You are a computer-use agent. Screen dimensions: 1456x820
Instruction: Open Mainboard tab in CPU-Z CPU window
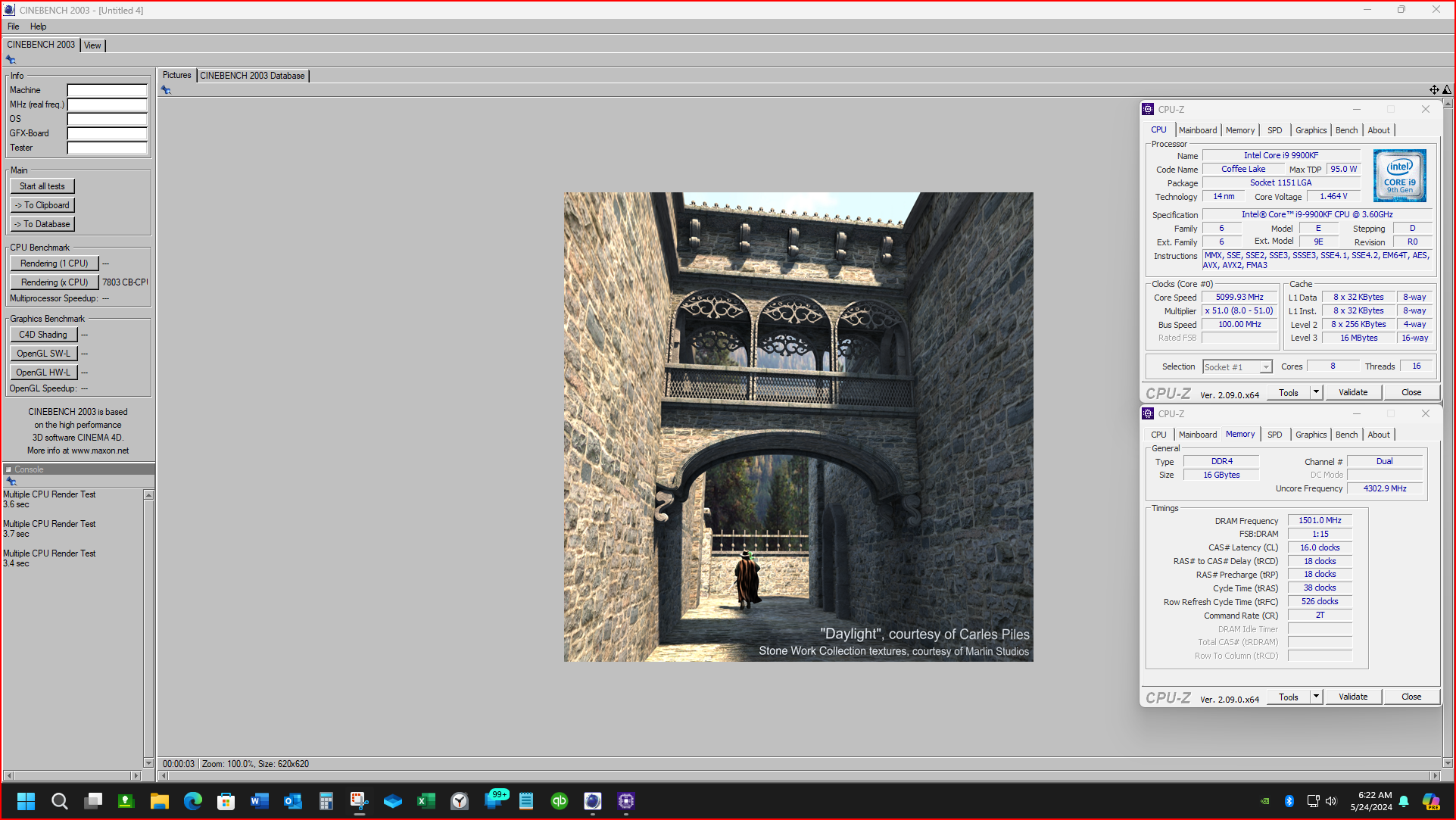point(1198,130)
